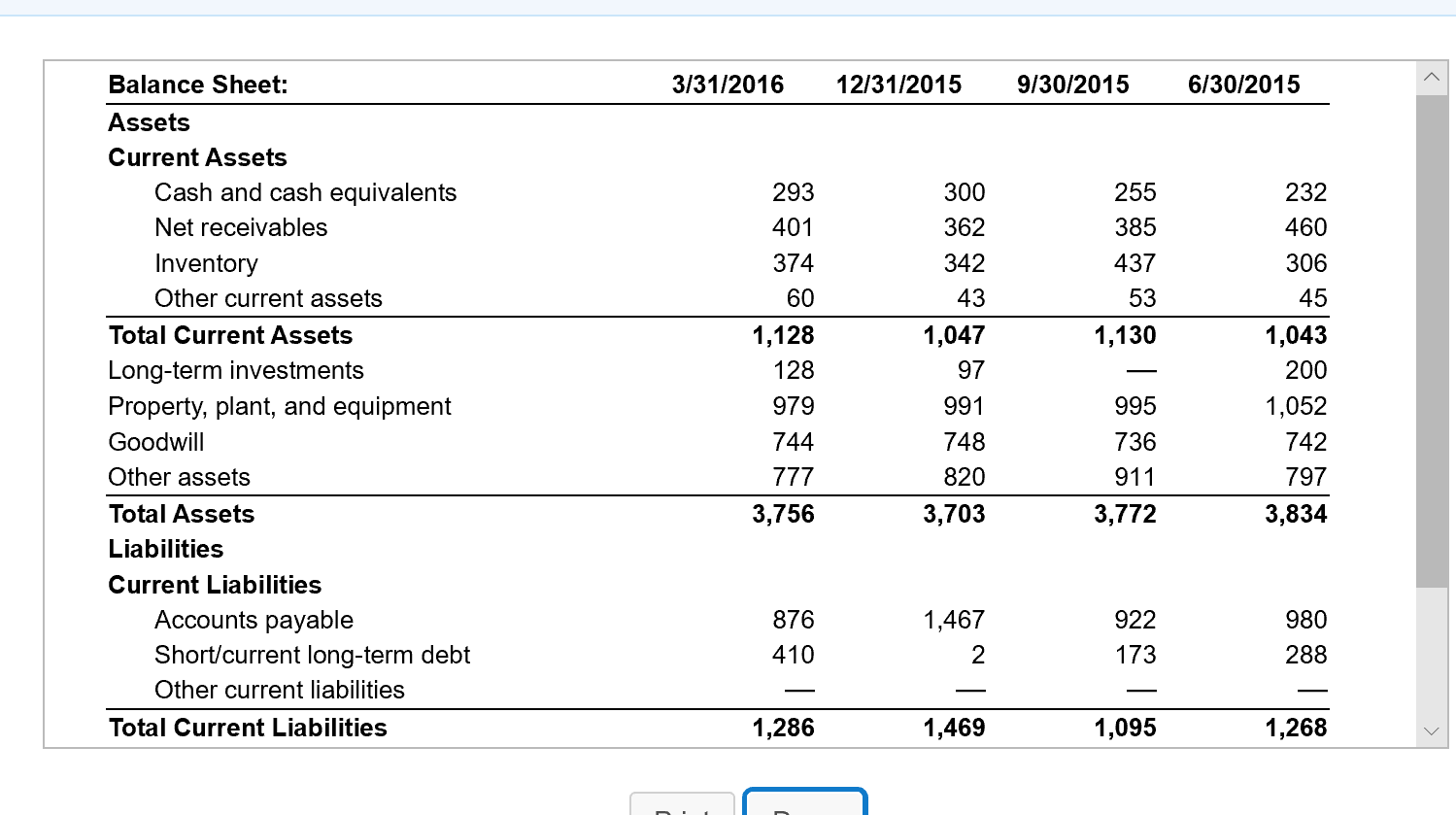Click inventory value 306
Viewport: 1456px width, 815px height.
click(1305, 263)
